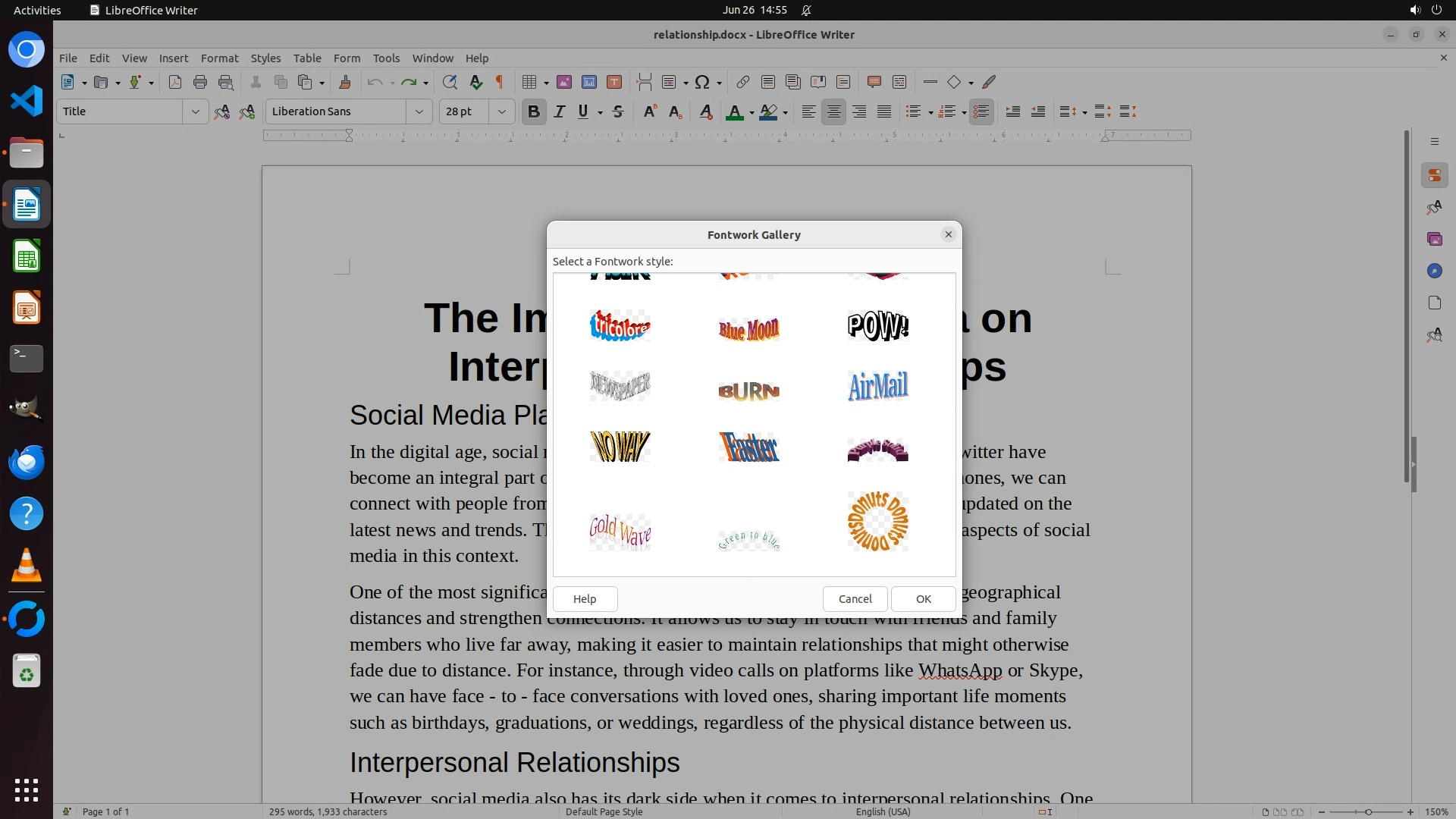Expand the paragraph style dropdown

(x=195, y=111)
